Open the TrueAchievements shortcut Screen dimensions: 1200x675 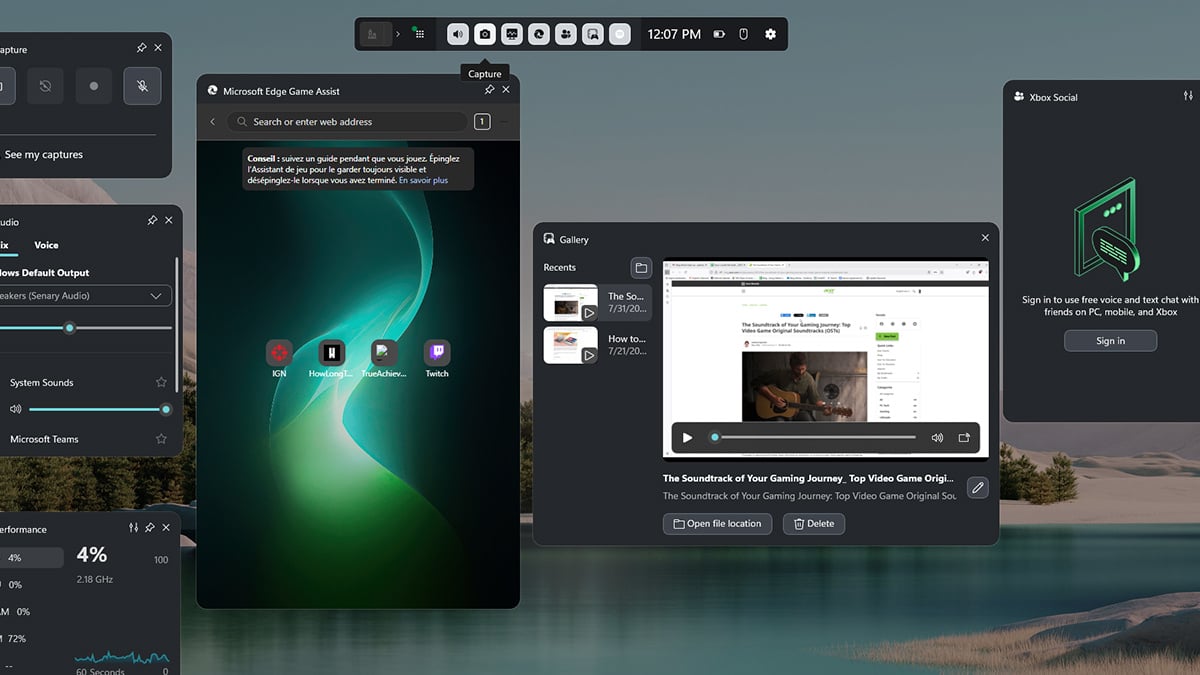[384, 359]
